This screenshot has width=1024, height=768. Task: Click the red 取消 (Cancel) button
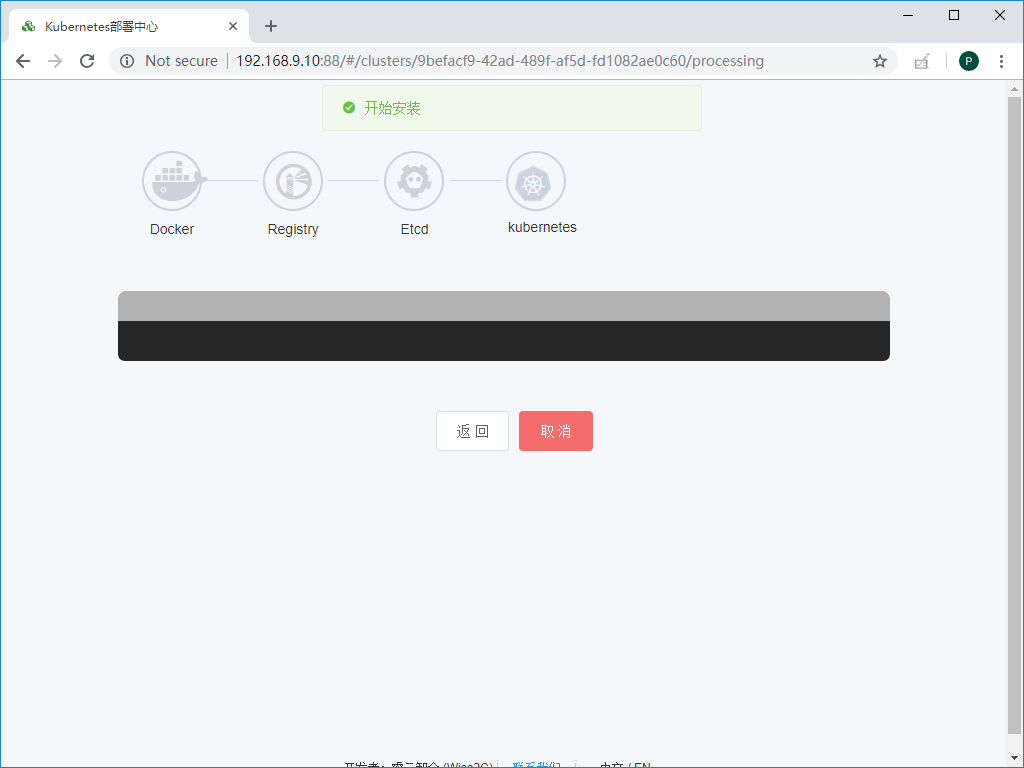556,431
